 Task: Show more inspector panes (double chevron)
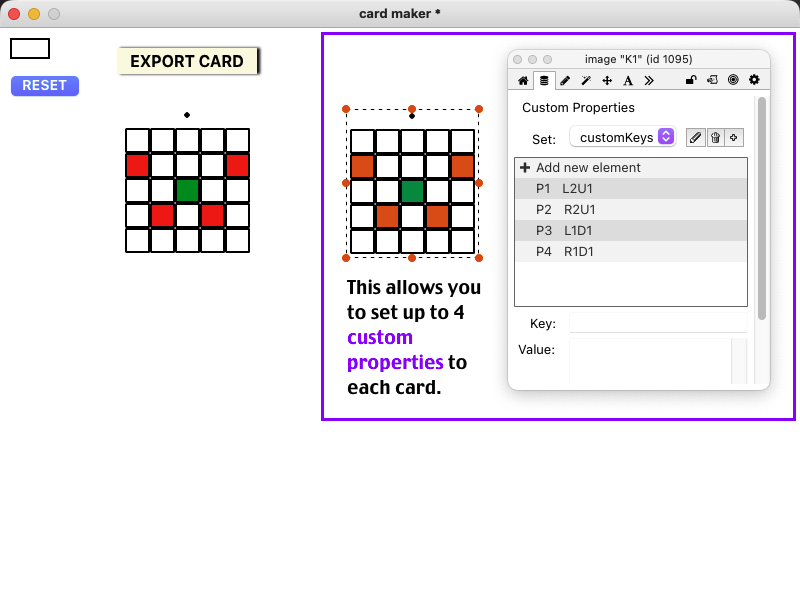(649, 80)
